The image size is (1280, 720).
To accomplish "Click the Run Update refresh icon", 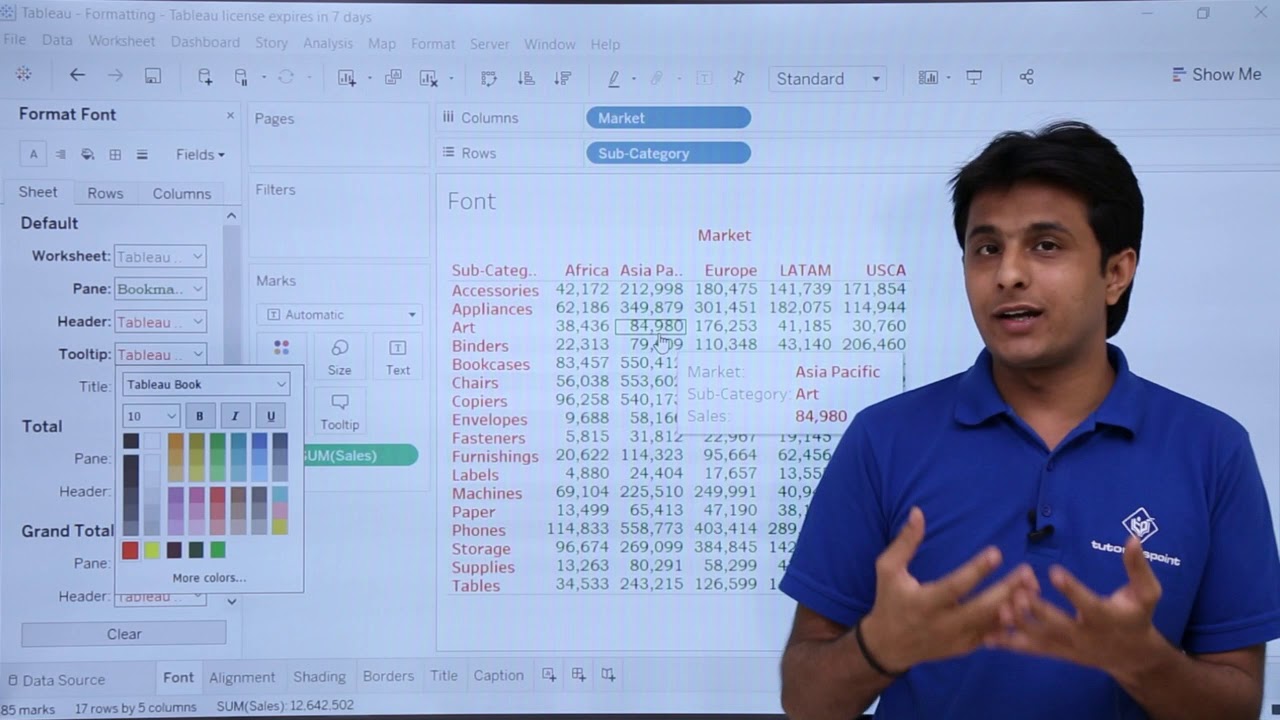I will click(286, 77).
